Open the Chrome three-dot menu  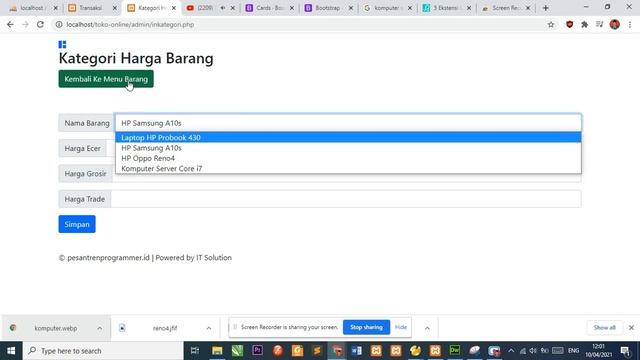click(x=630, y=24)
